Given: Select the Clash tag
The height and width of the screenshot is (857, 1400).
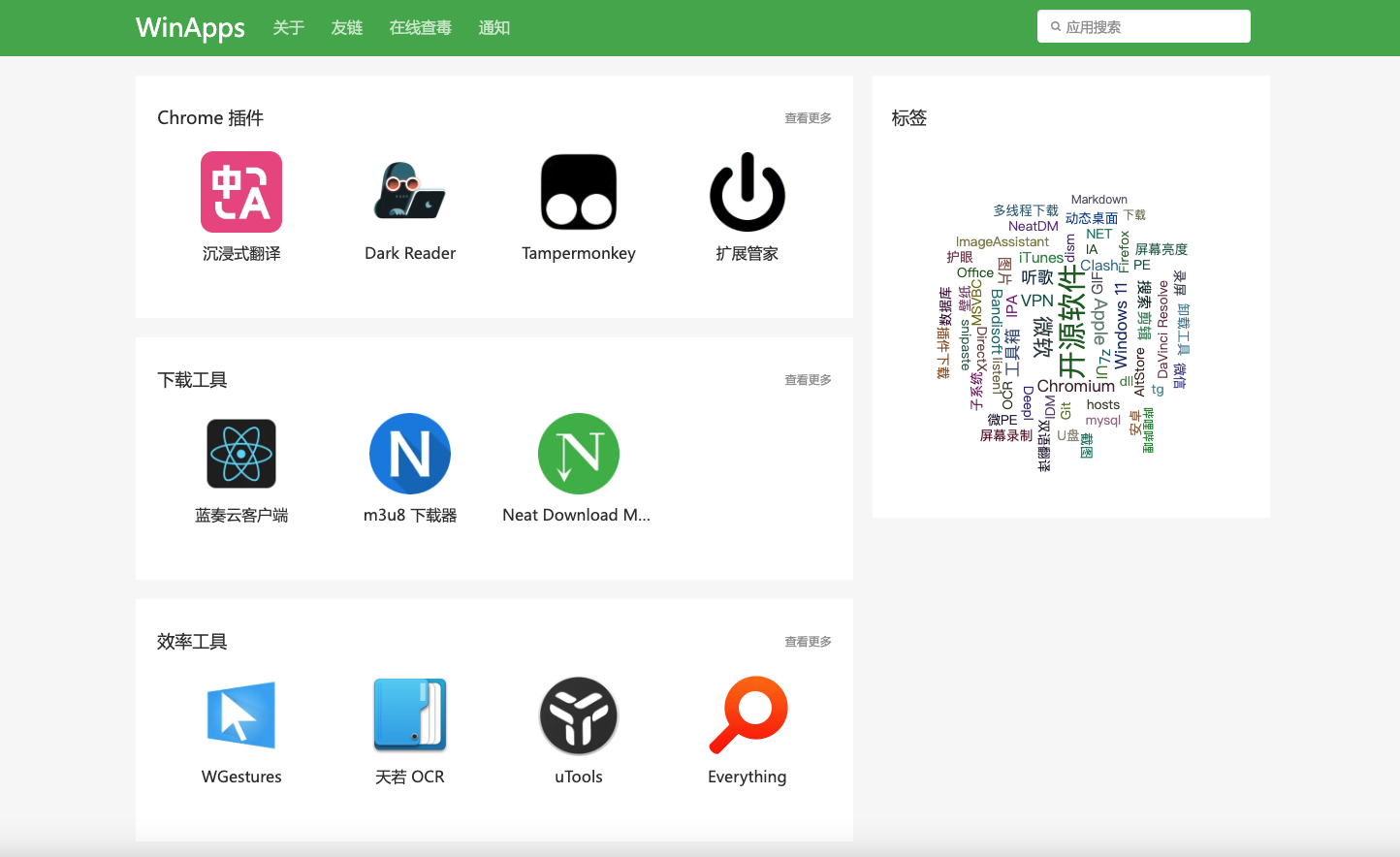Looking at the screenshot, I should [x=1099, y=266].
